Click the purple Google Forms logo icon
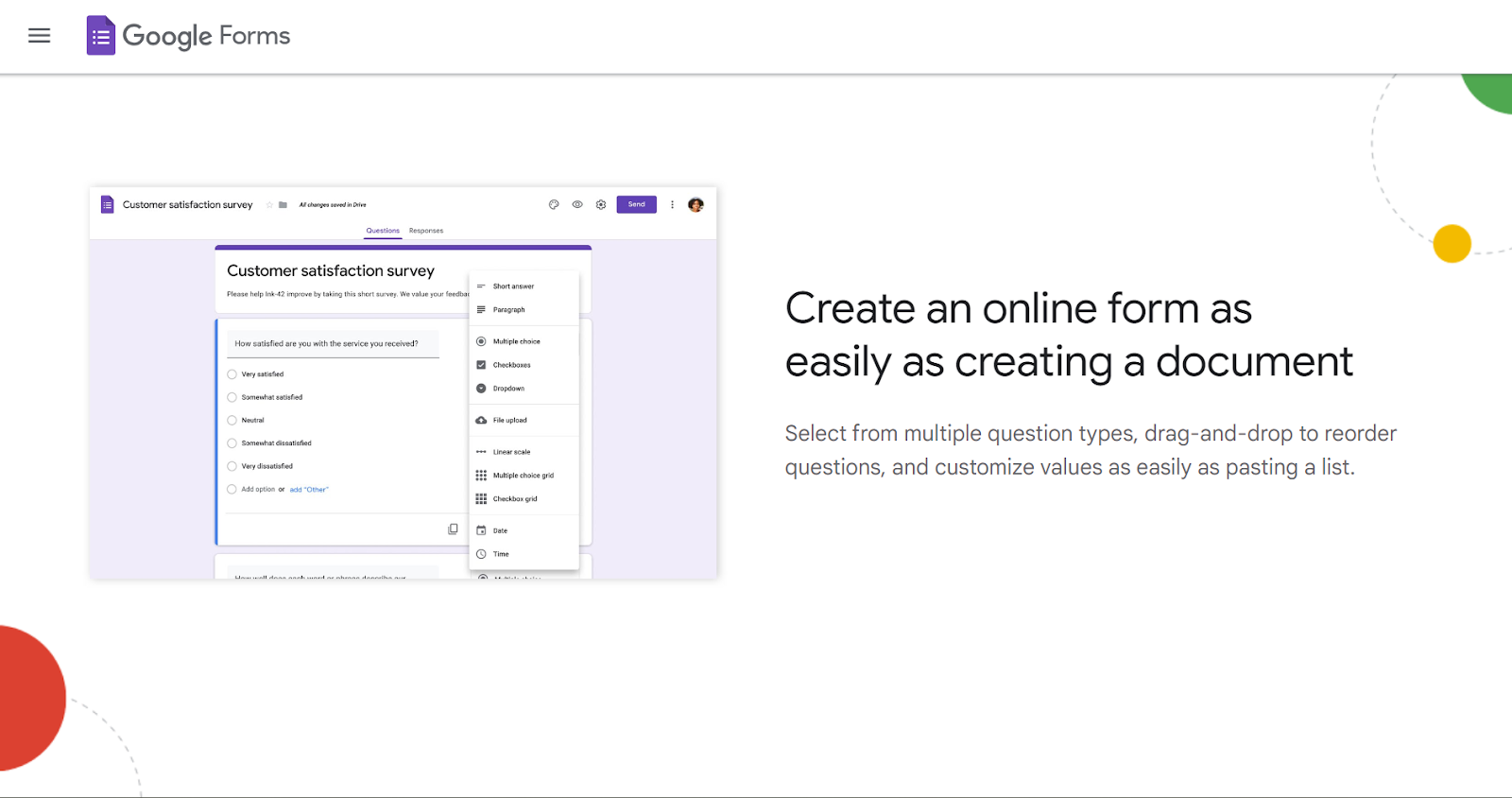Viewport: 1512px width, 798px height. (100, 36)
